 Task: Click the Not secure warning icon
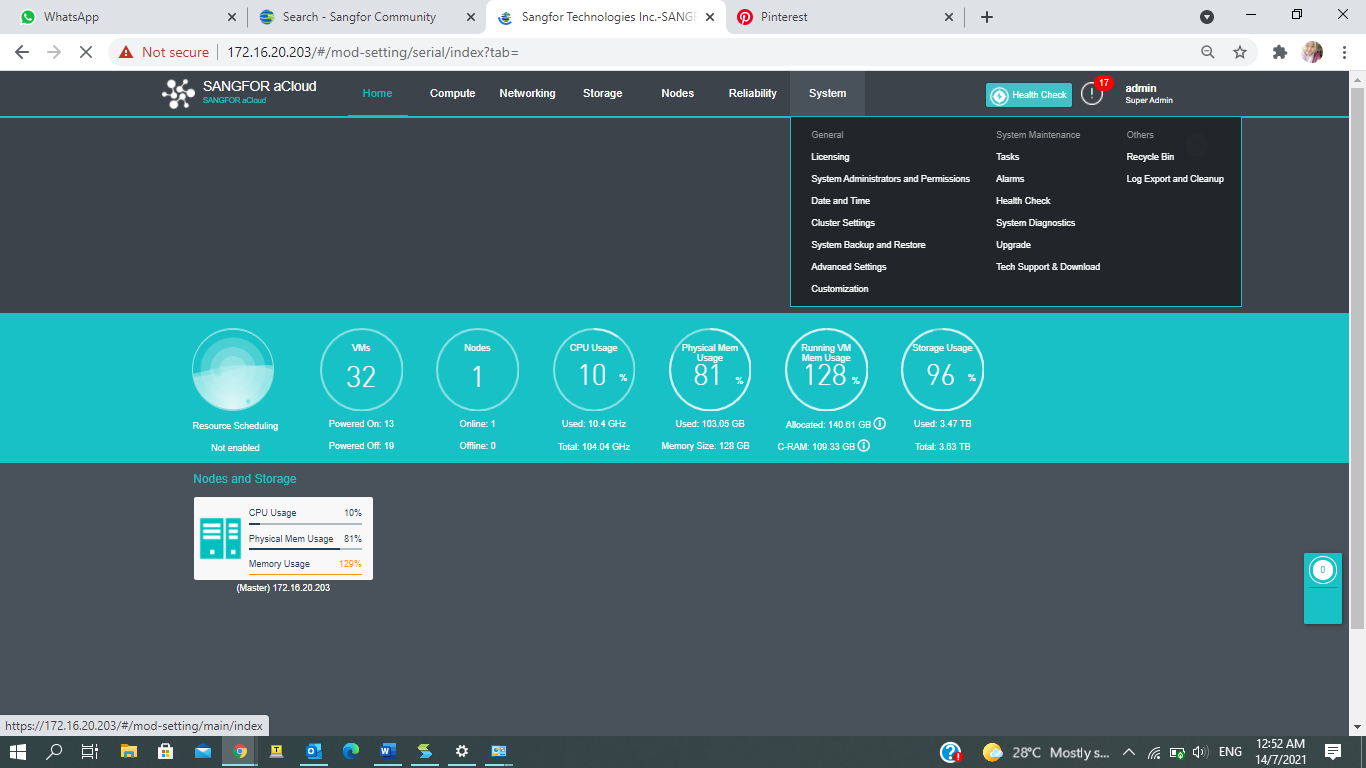tap(126, 52)
